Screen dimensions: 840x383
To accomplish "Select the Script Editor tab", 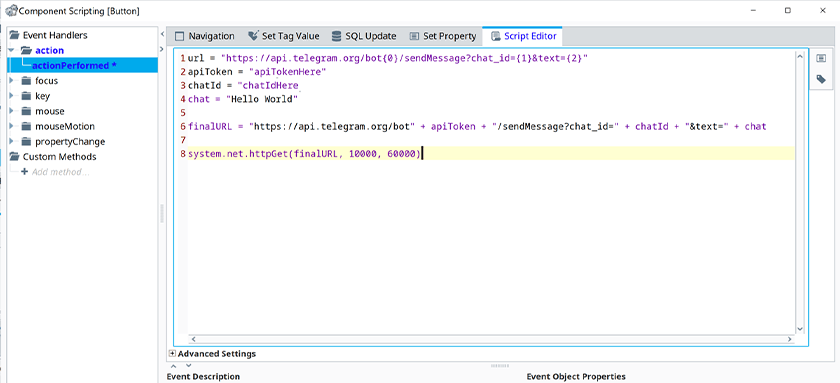I will [x=523, y=36].
